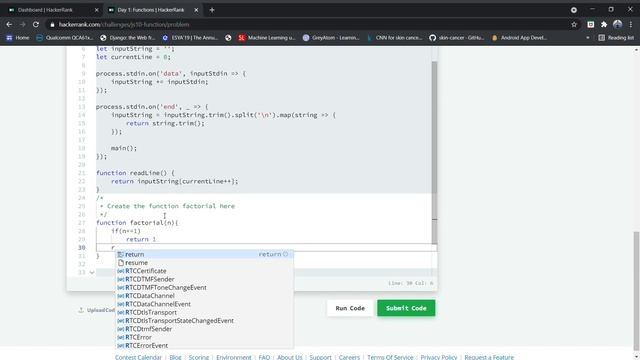Open the Machine Learning bookmark
Viewport: 640px width, 360px height.
(267, 38)
